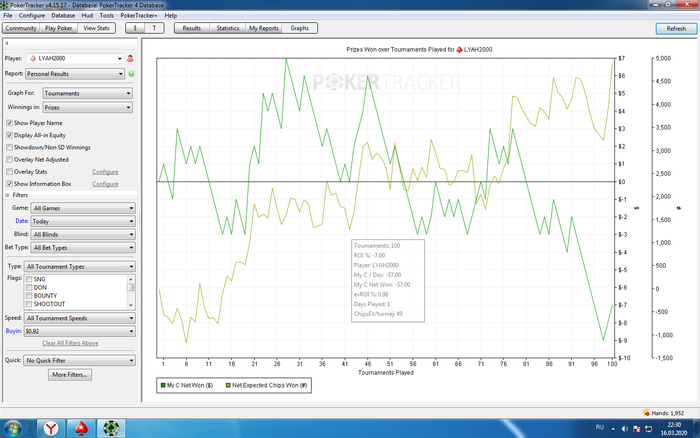Click Configure link beside Show Information Box

tap(105, 184)
